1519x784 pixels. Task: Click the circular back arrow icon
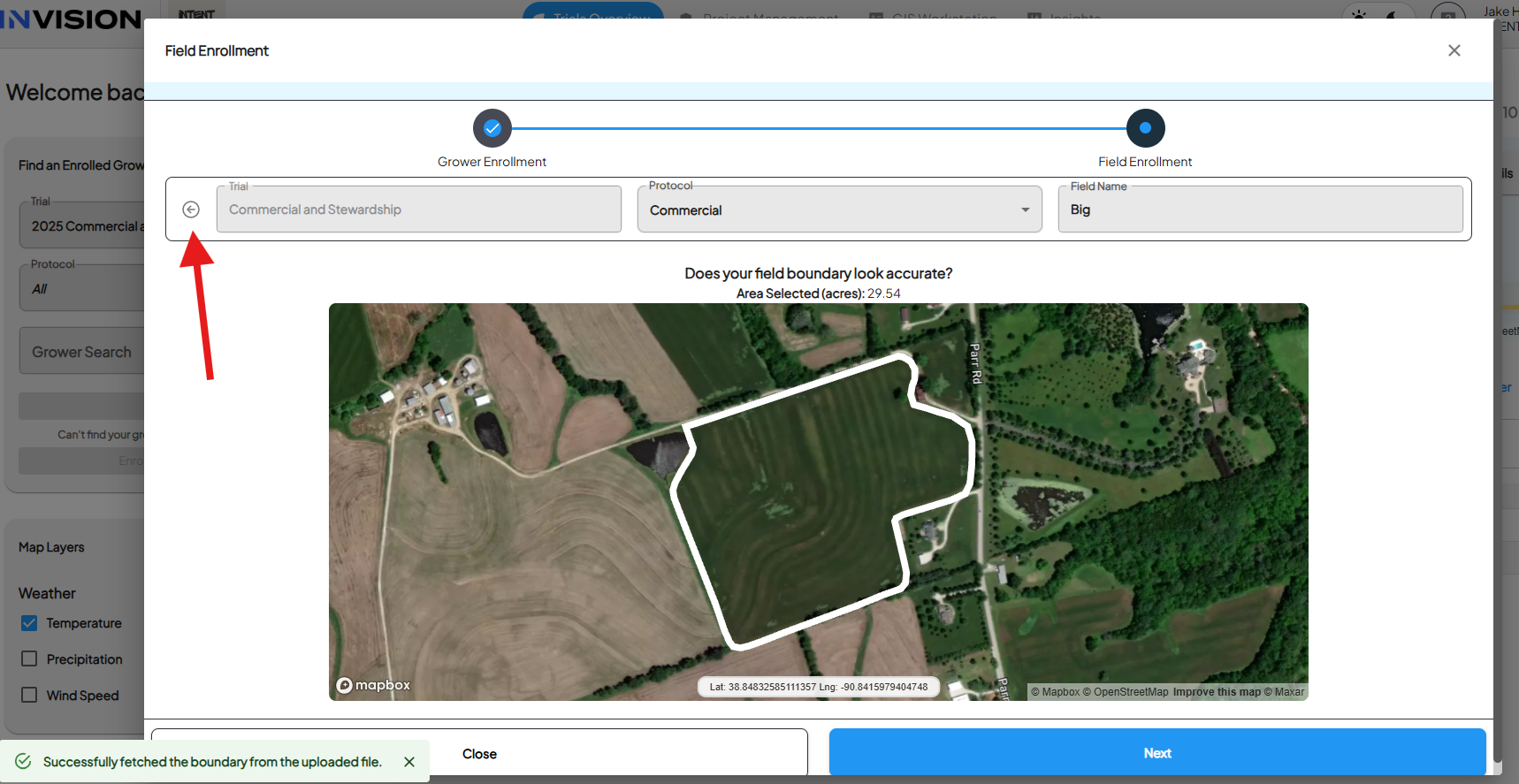[x=191, y=209]
